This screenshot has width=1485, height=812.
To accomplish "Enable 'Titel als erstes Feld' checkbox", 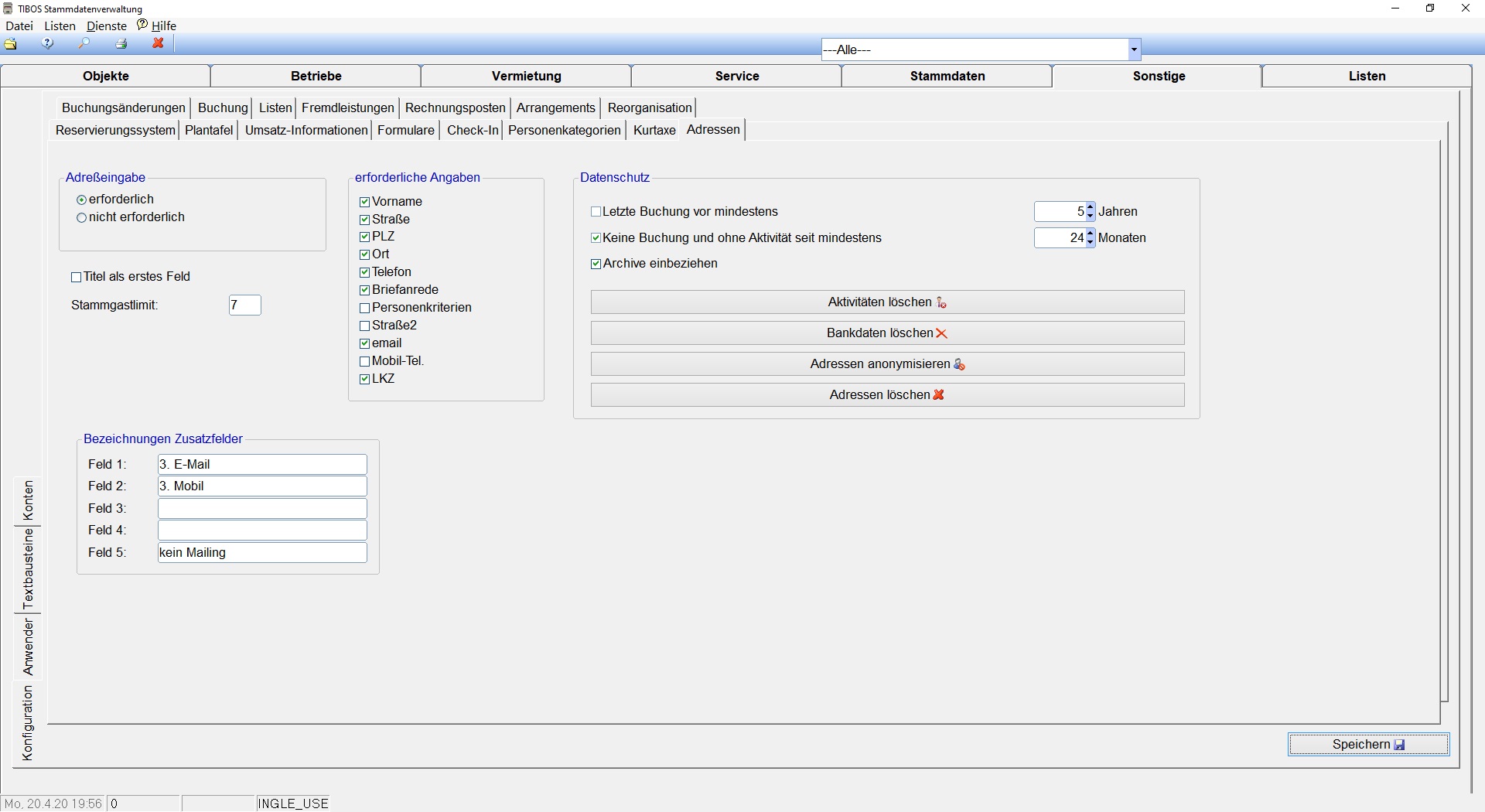I will click(76, 277).
